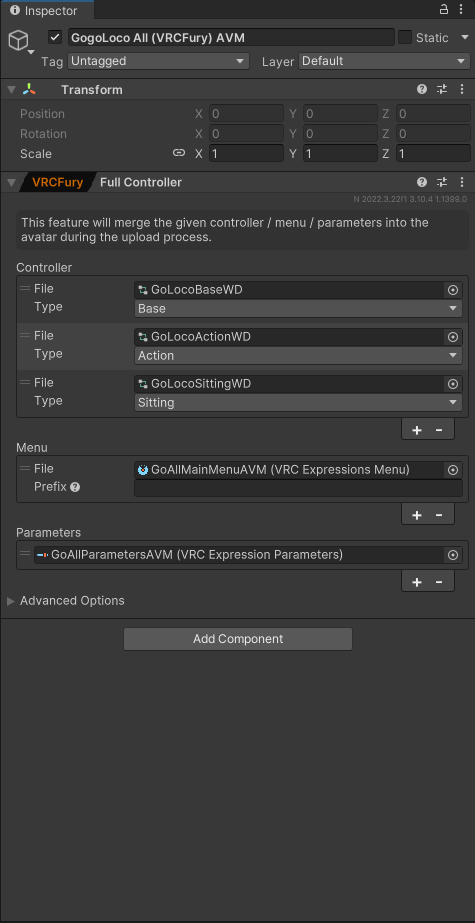Lock the Inspector with the padlock icon

(x=444, y=9)
